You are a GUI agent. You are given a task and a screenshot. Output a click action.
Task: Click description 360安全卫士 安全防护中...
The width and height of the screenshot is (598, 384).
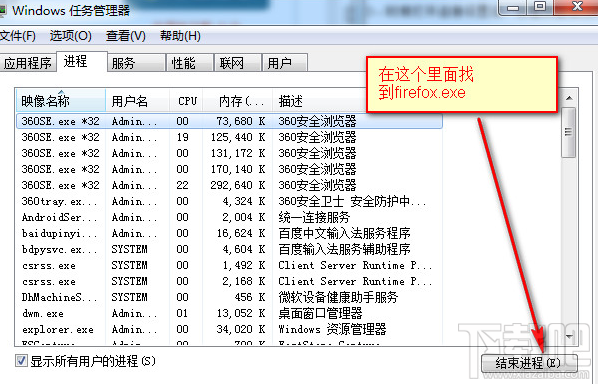(x=352, y=201)
